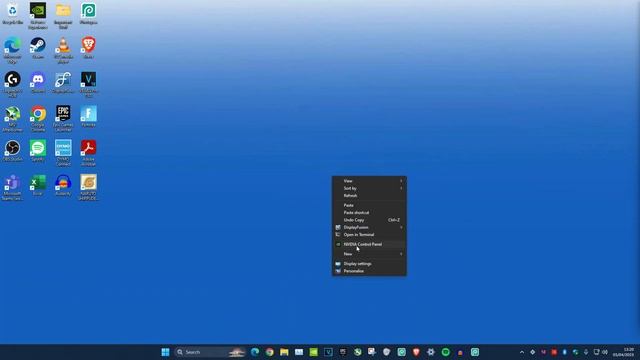640x360 pixels.
Task: Select the Spotify shortcut on the desktop
Action: [x=38, y=150]
